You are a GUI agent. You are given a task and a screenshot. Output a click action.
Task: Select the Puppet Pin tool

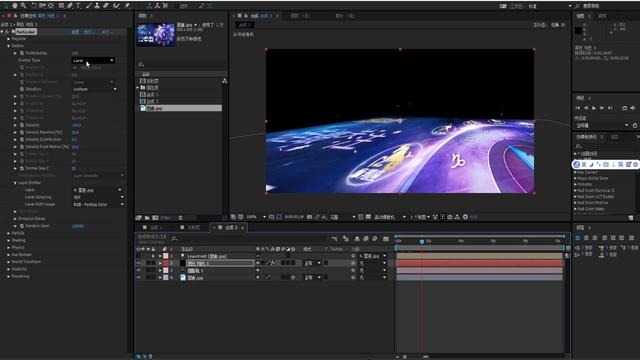[127, 6]
